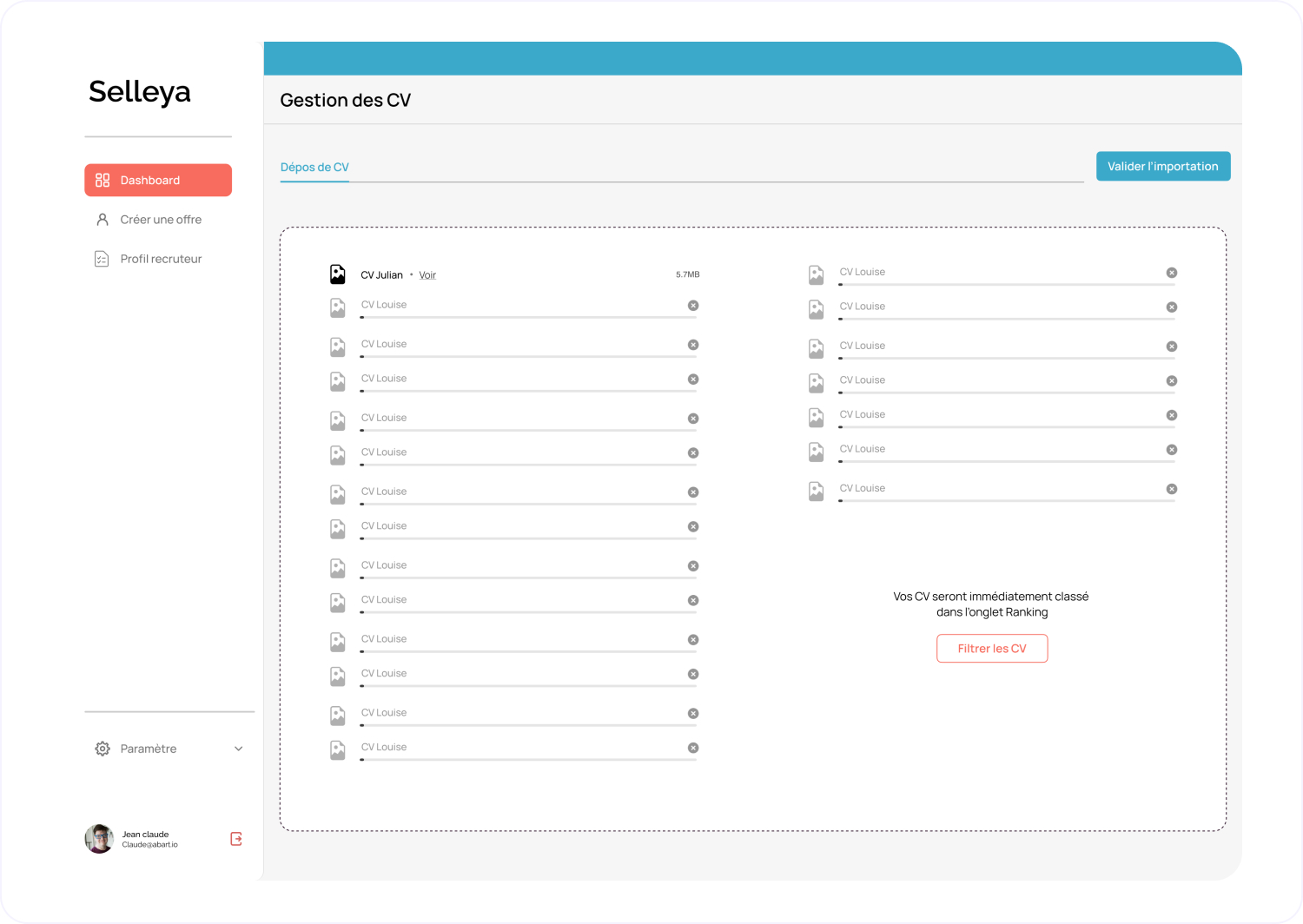Select Créer une offre in the sidebar
Image resolution: width=1303 pixels, height=924 pixels.
point(160,219)
